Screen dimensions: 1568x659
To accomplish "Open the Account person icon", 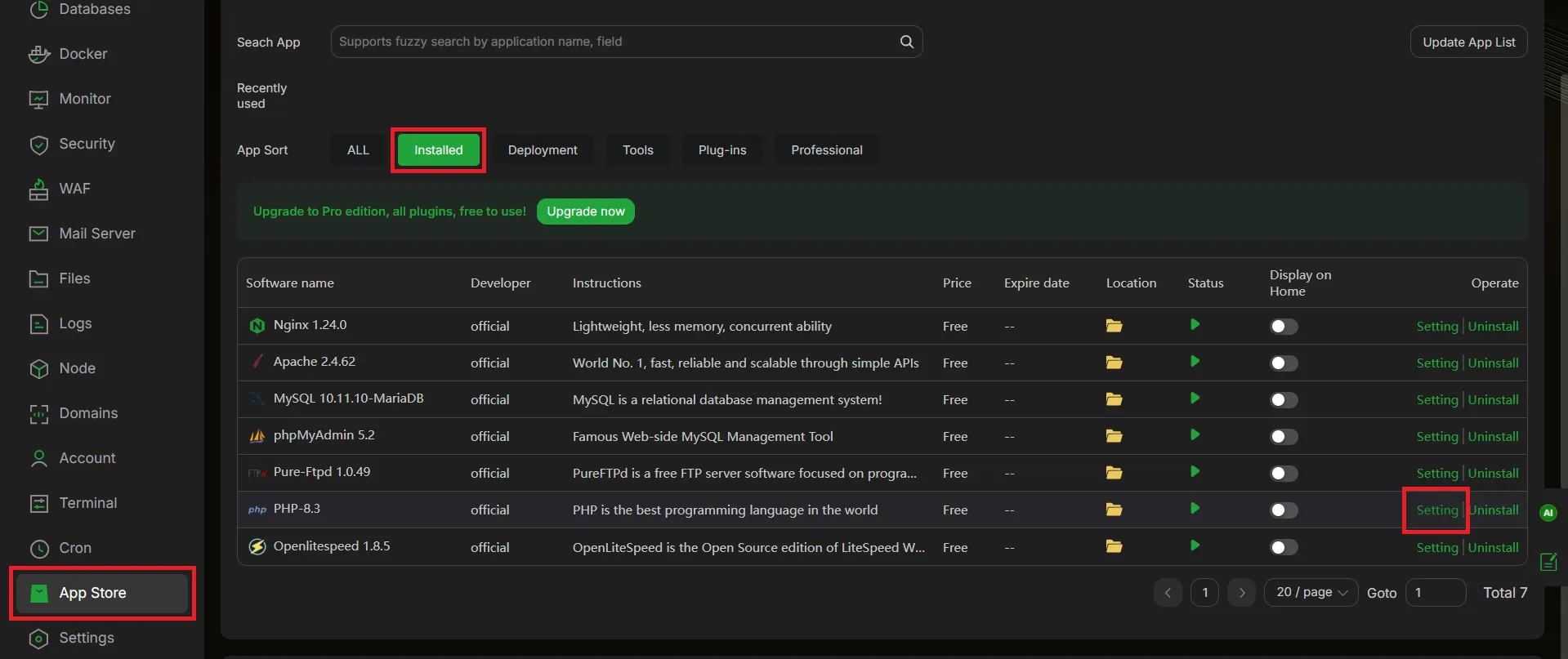I will point(38,459).
